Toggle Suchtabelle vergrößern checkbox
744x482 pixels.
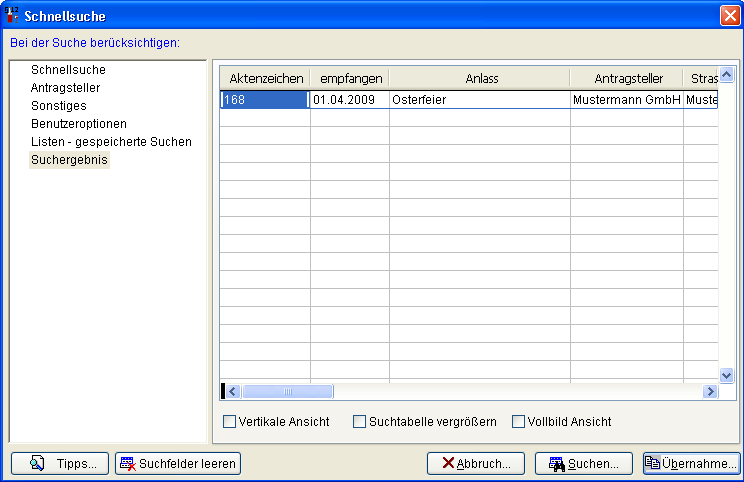(359, 422)
